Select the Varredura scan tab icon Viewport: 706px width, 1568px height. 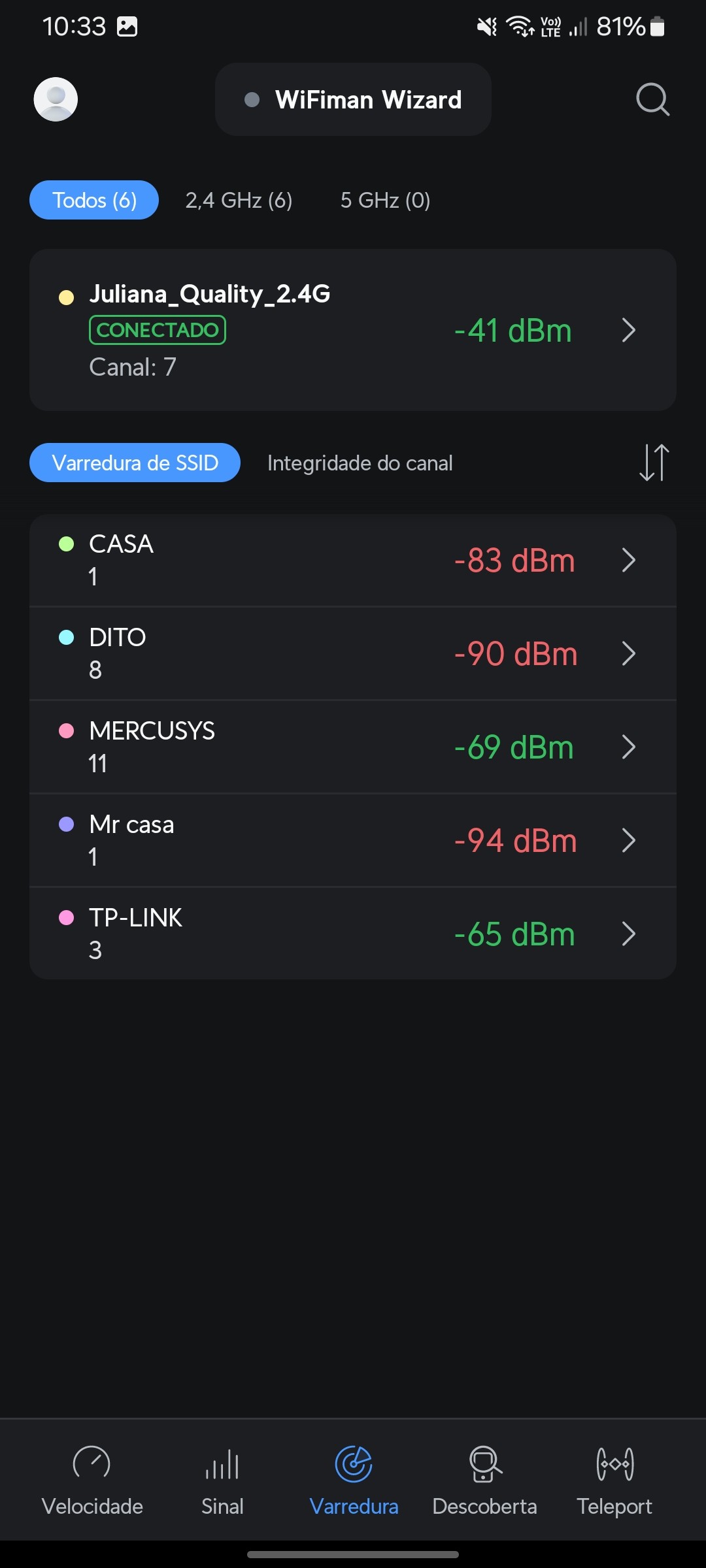354,1465
